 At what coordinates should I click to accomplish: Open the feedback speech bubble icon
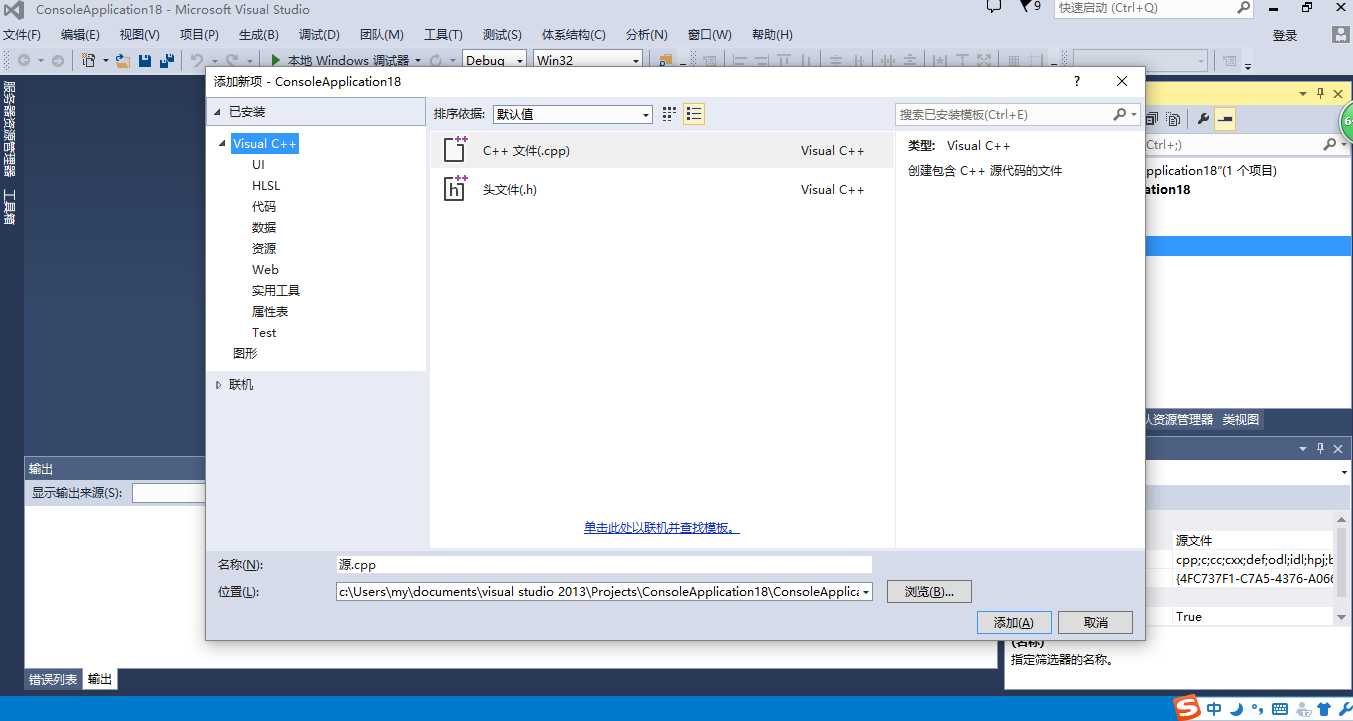click(994, 7)
